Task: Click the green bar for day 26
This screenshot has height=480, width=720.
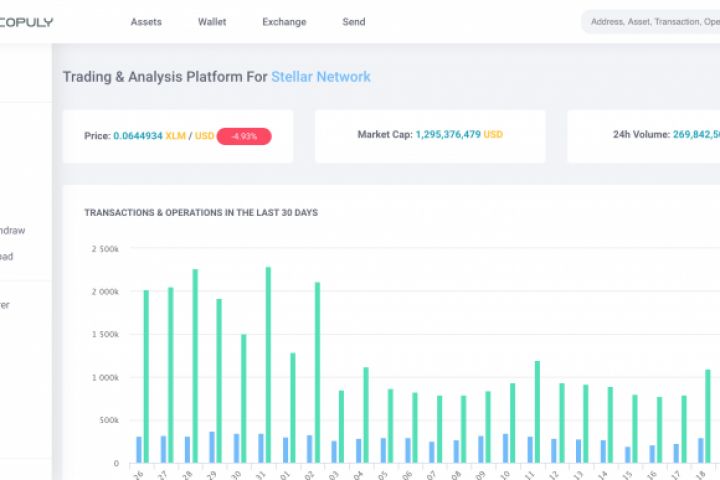Action: click(x=146, y=377)
